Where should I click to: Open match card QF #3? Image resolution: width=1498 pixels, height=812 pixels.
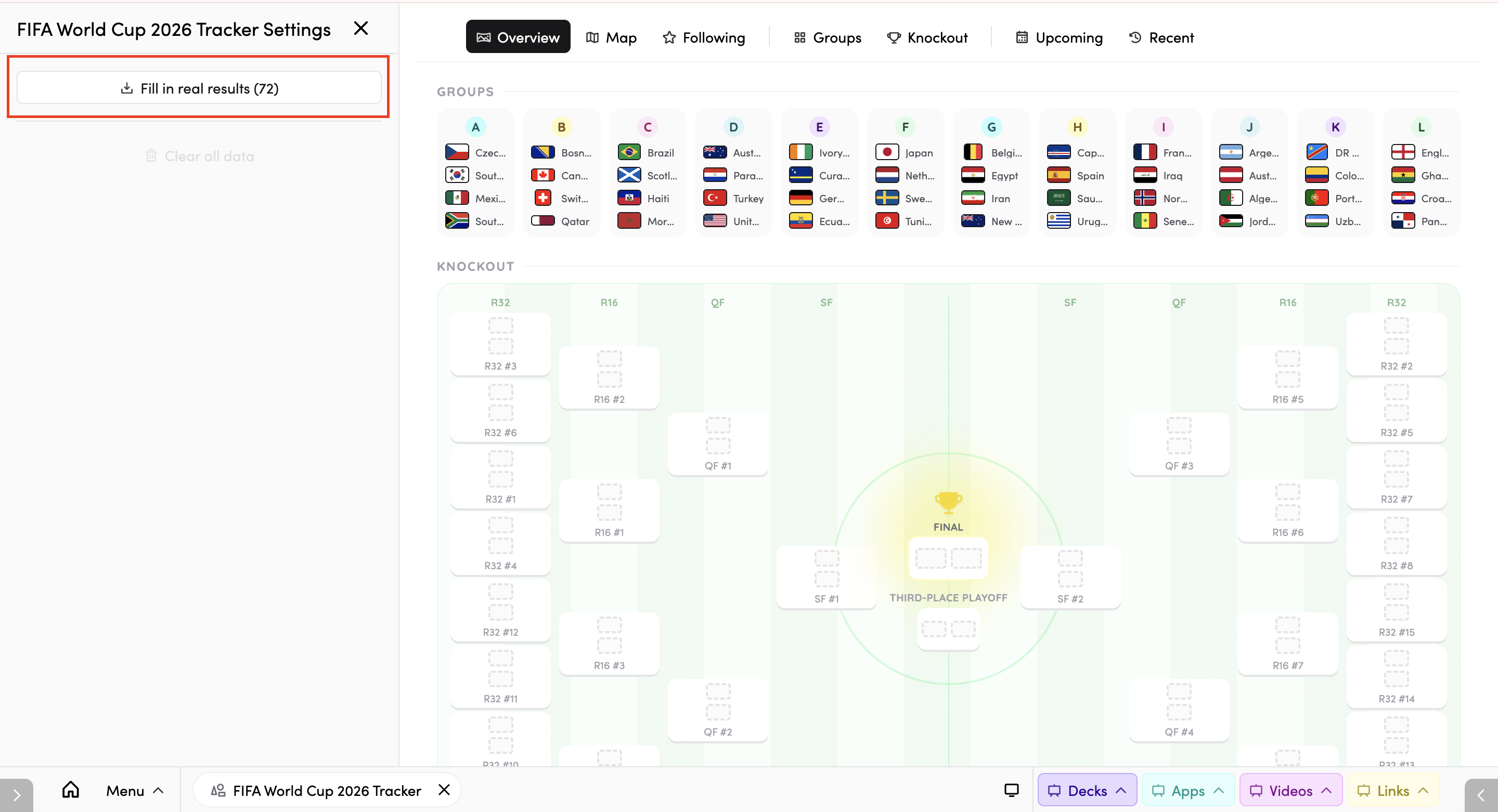pyautogui.click(x=1179, y=444)
